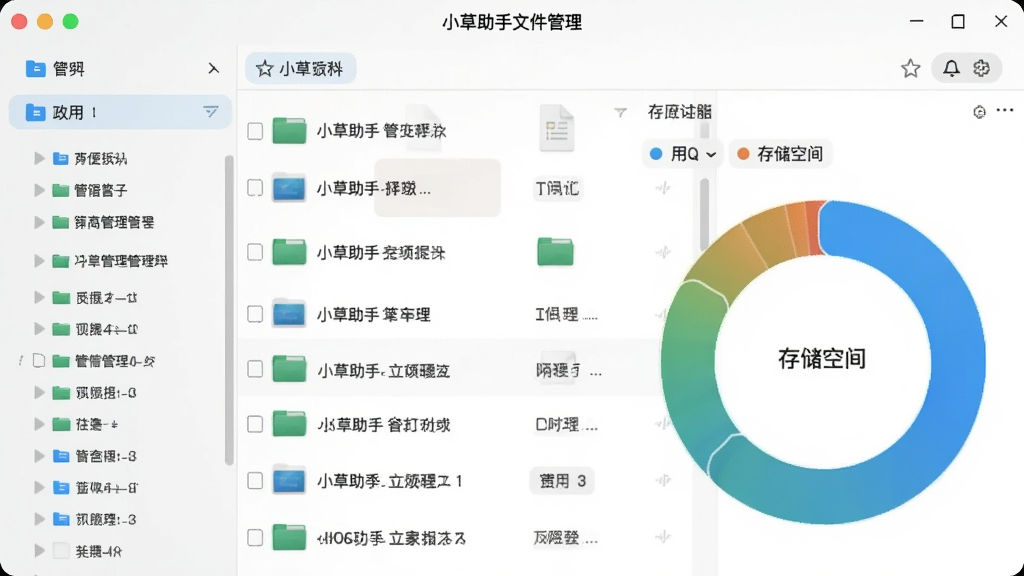
Task: Click the star favorite icon beside the bell
Action: tap(910, 69)
